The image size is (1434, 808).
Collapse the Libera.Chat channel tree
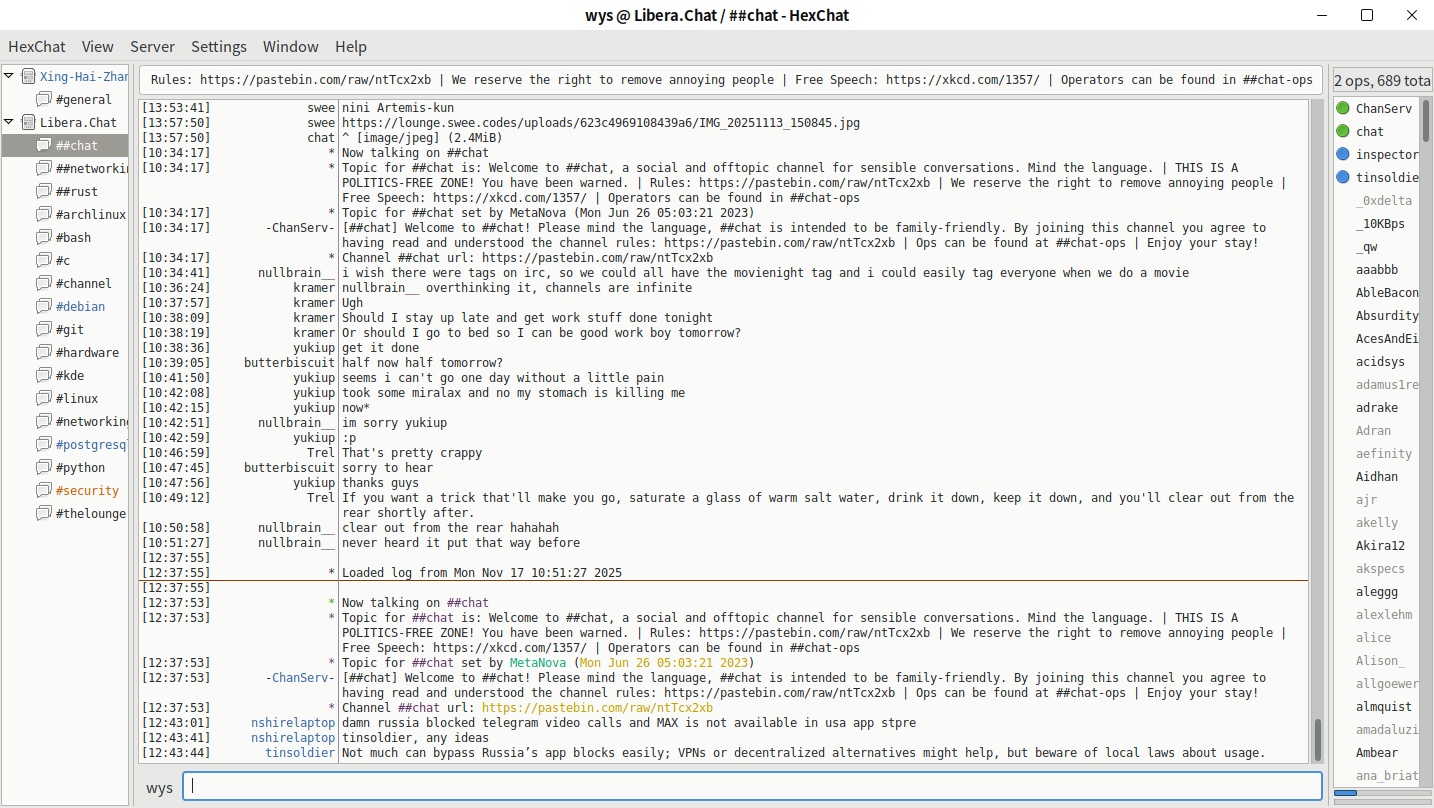tap(9, 122)
